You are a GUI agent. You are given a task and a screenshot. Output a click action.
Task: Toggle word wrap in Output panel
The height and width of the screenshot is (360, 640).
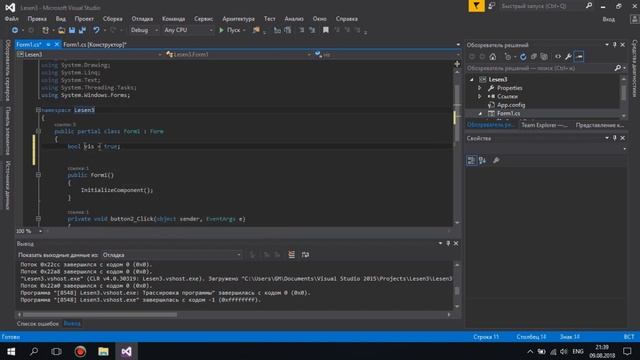[x=305, y=255]
